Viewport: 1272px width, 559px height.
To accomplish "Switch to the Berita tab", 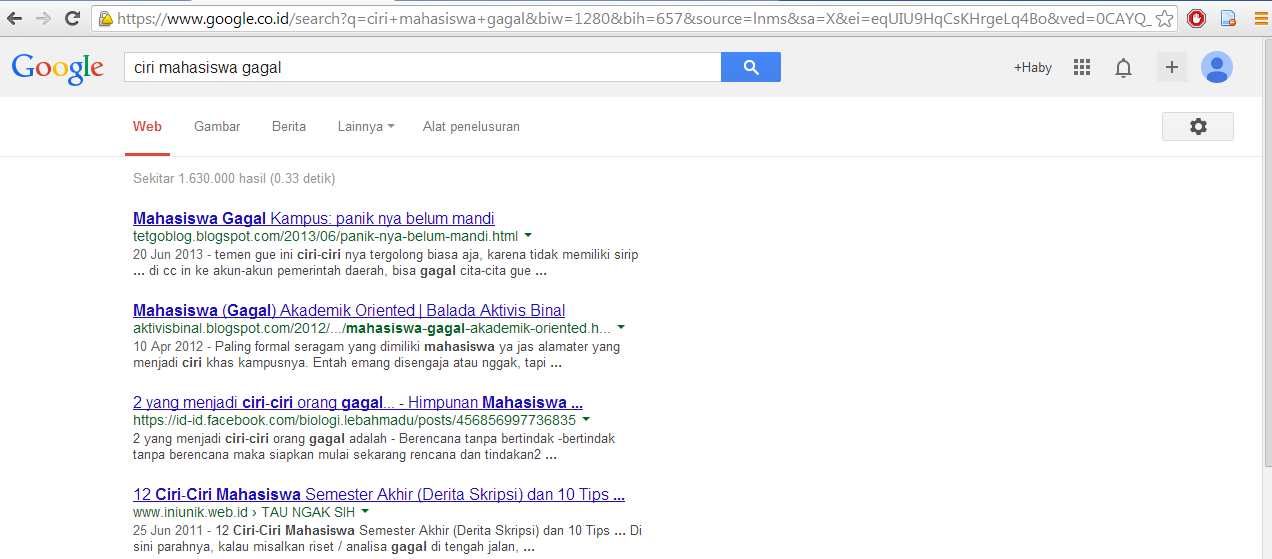I will [289, 126].
